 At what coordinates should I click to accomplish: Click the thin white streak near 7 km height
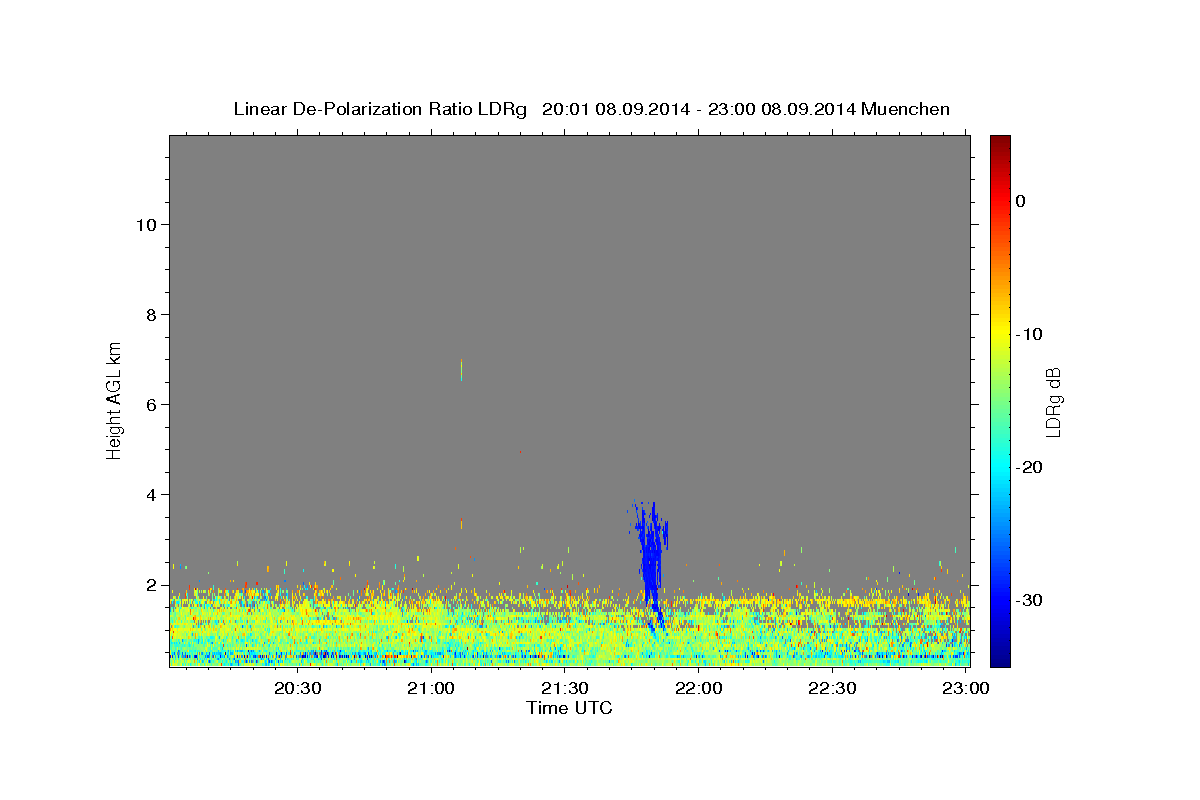[461, 370]
